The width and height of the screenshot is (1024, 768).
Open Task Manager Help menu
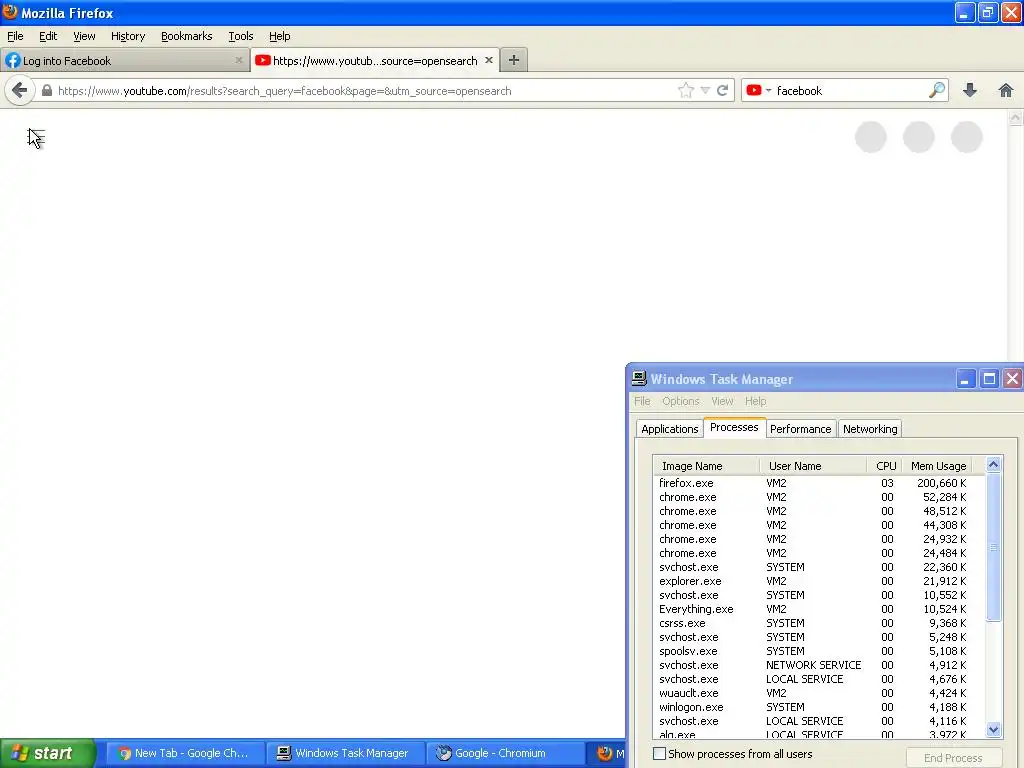click(756, 401)
